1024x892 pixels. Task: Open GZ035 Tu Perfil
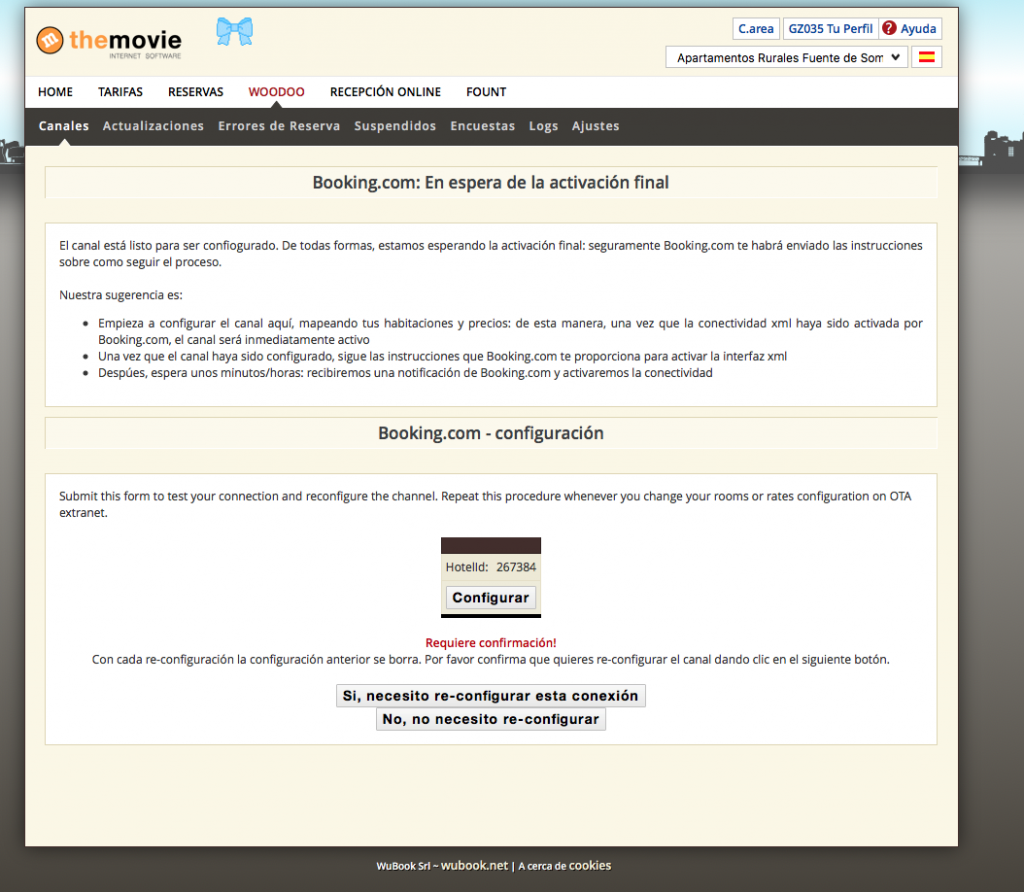tap(830, 29)
